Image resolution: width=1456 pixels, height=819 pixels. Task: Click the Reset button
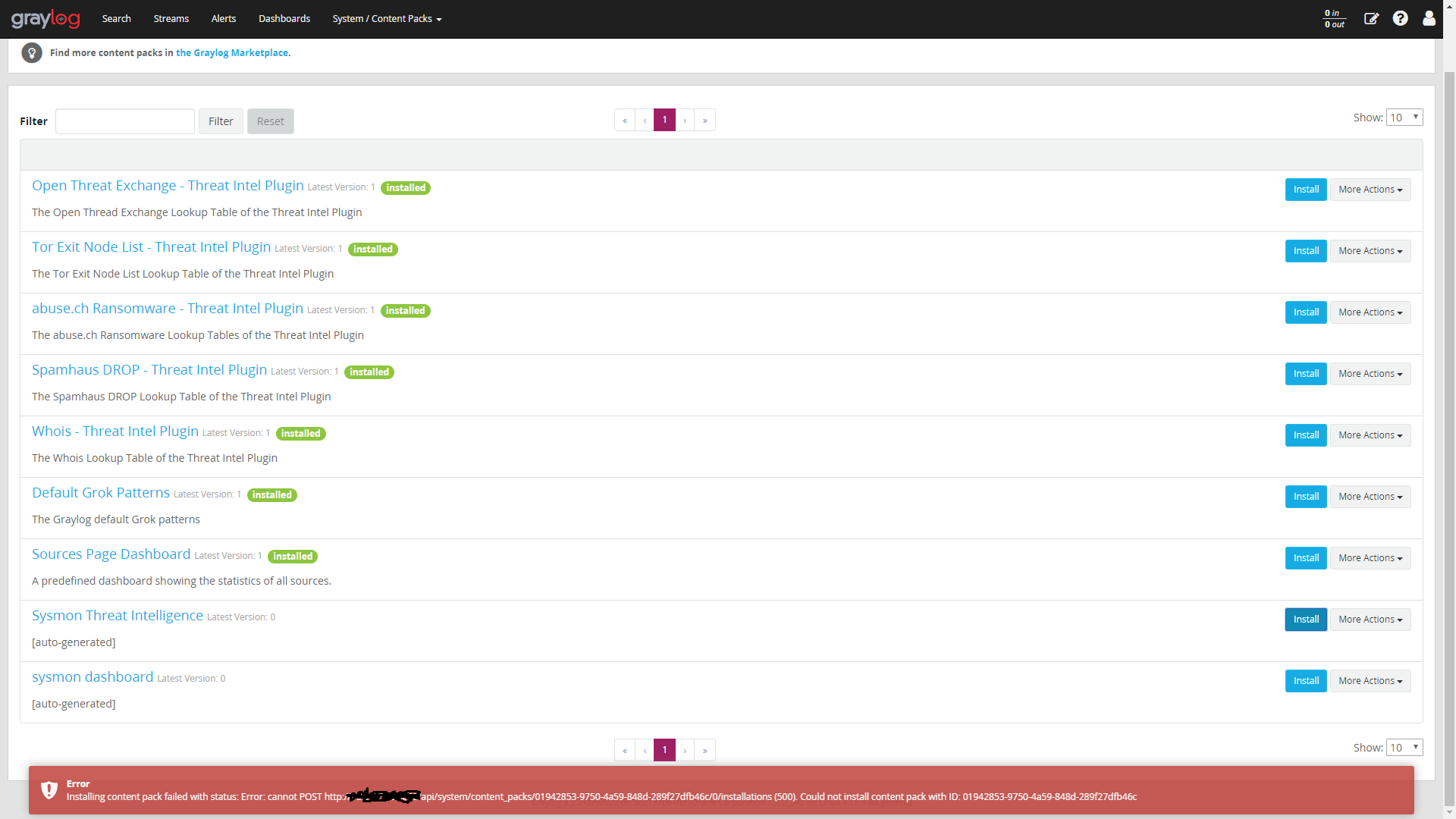coord(271,121)
